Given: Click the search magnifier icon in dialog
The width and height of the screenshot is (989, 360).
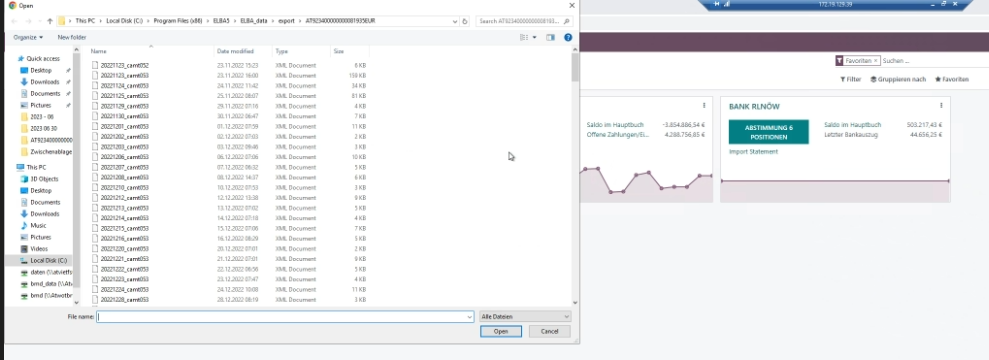Looking at the screenshot, I should point(567,21).
